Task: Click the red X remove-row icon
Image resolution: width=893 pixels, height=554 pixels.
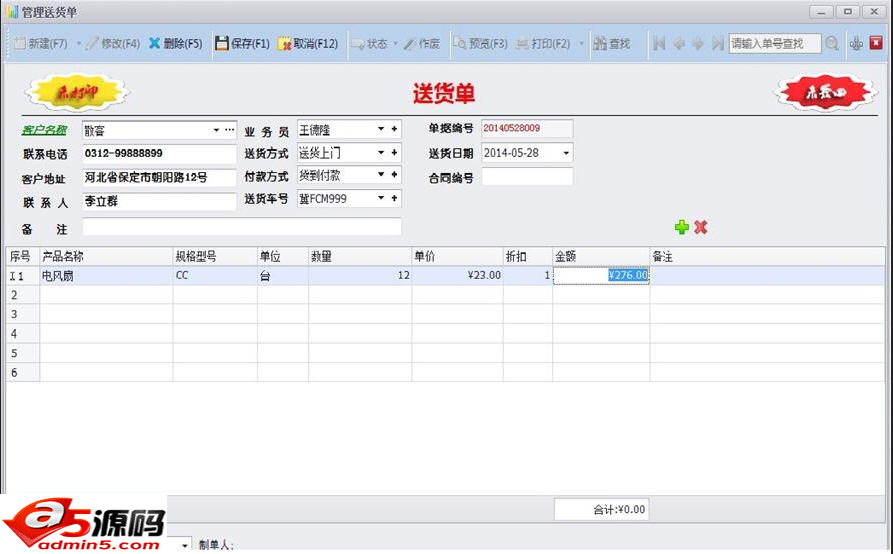Action: [701, 227]
